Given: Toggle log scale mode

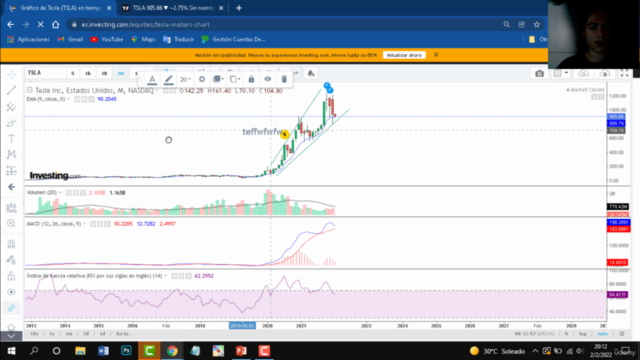Looking at the screenshot, I should [x=582, y=334].
